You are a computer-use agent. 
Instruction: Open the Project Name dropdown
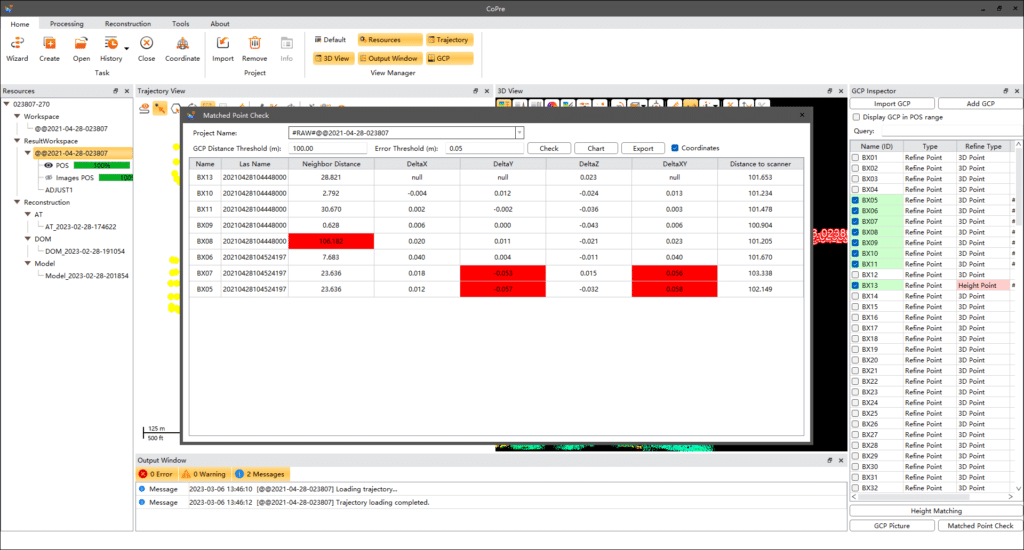(x=519, y=132)
